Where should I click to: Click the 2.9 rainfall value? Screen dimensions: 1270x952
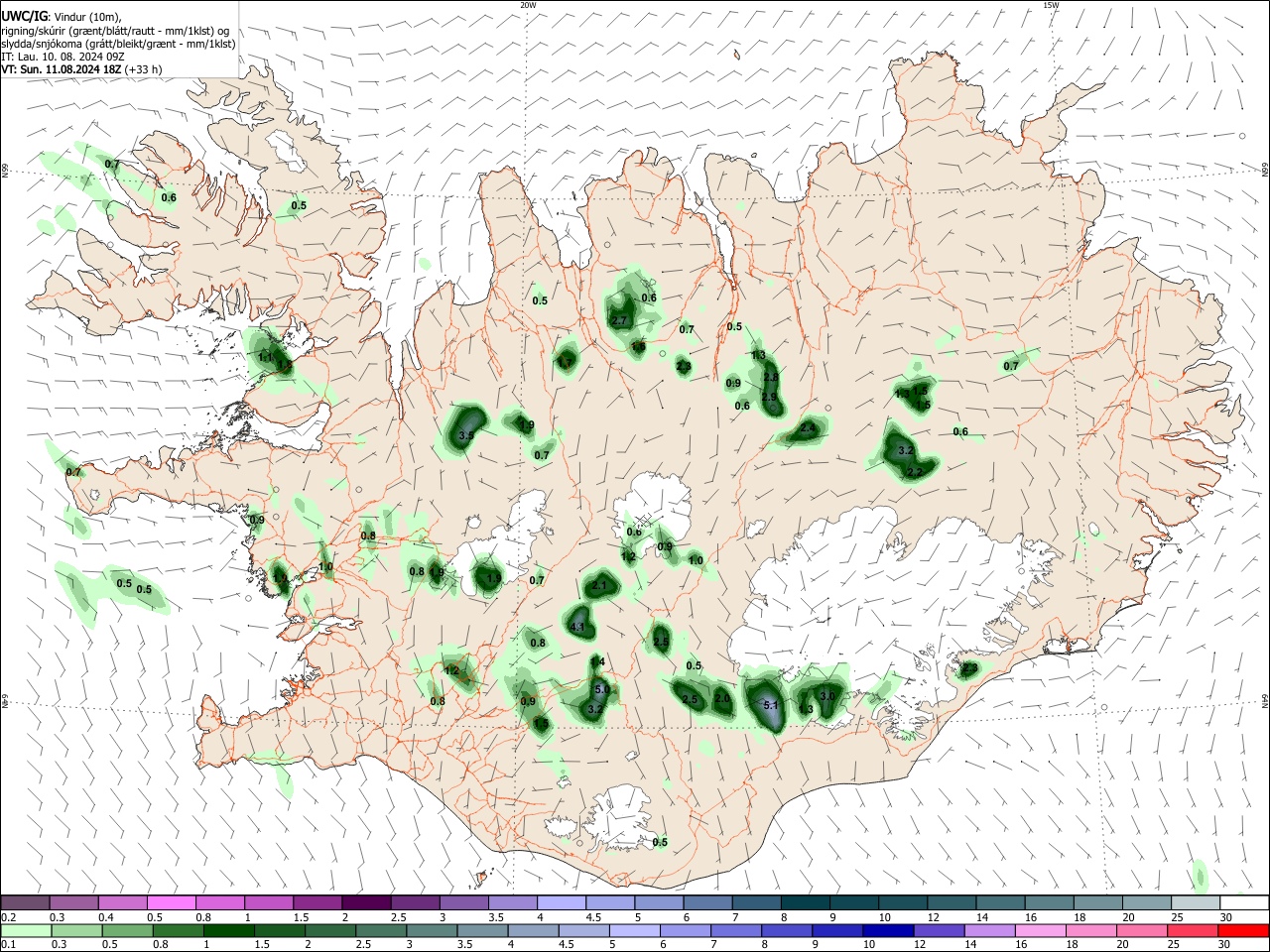coord(769,397)
